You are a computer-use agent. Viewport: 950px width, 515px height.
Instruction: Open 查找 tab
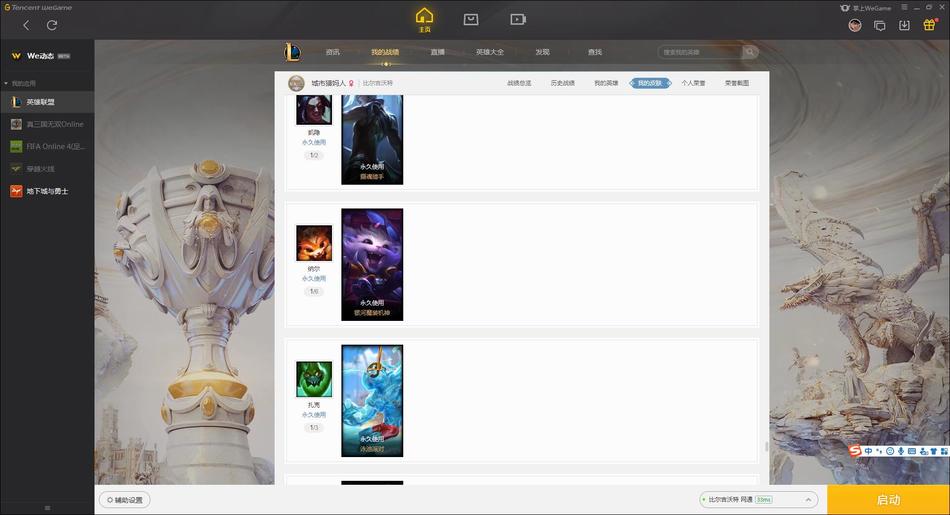click(x=595, y=52)
